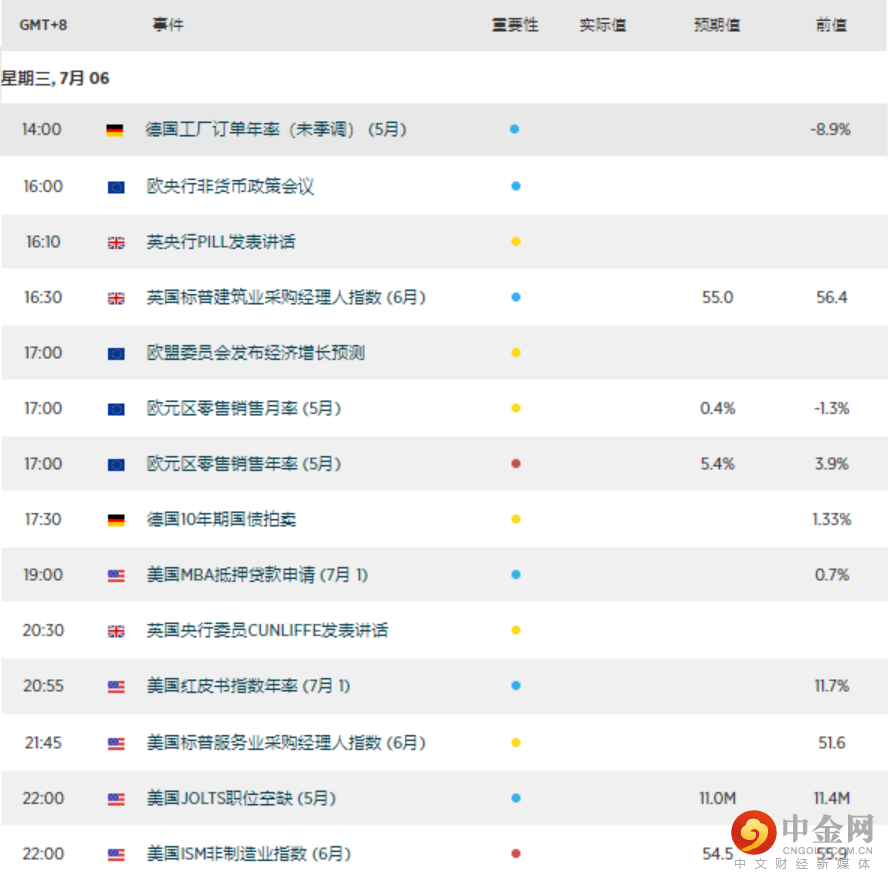Click the UK flag beside 英国标普建筑业采购经理人指数
The image size is (888, 882).
point(116,298)
